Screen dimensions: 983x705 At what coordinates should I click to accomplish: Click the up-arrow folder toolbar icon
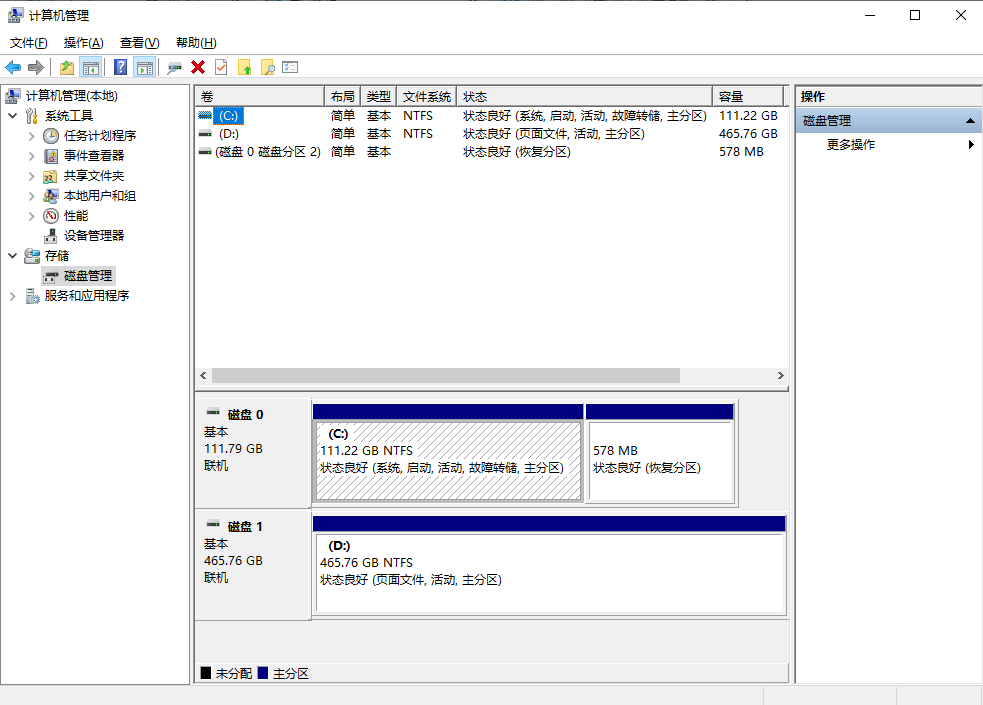tap(244, 67)
